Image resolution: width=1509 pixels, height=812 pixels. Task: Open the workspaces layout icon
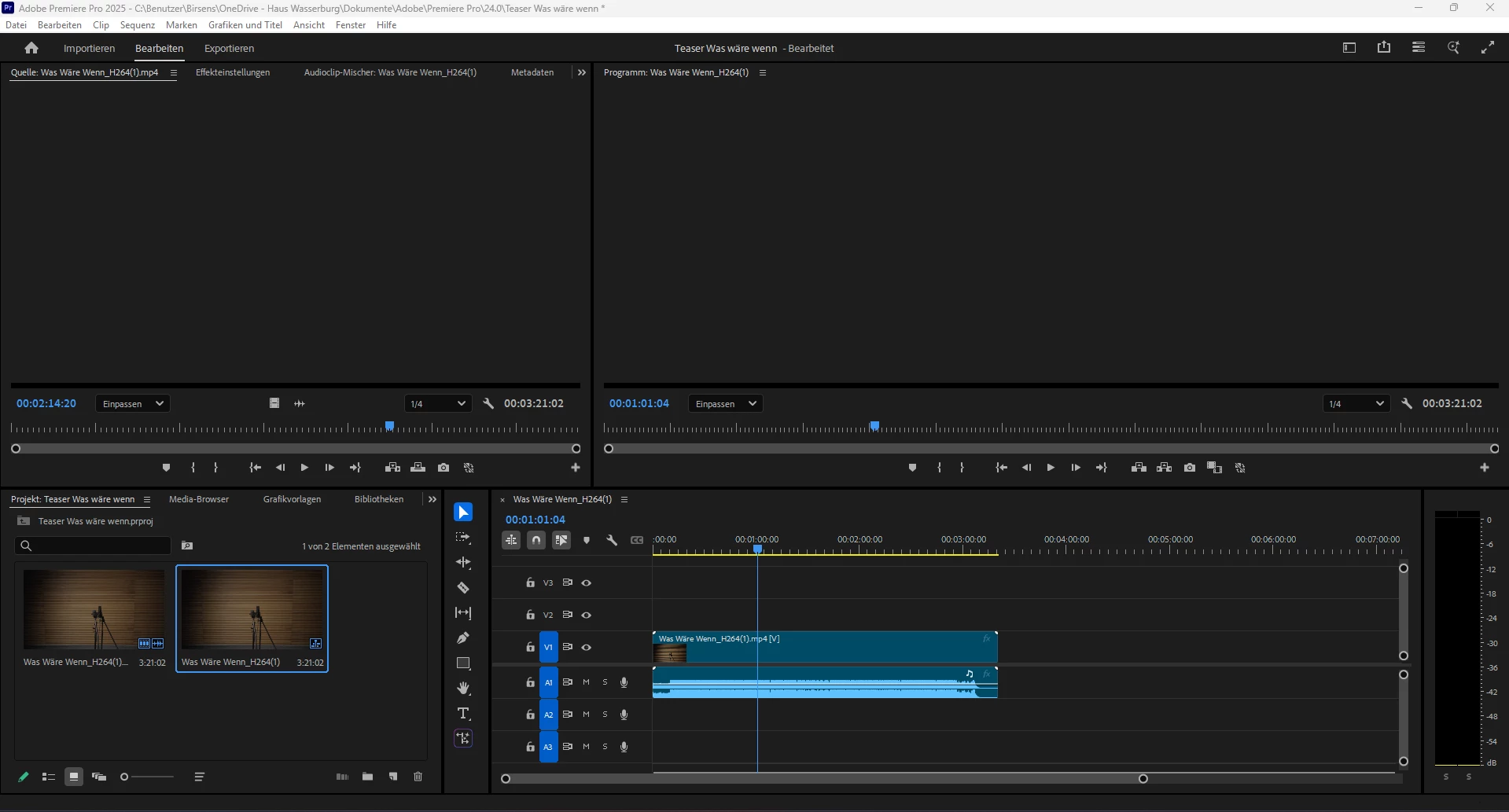[1349, 48]
